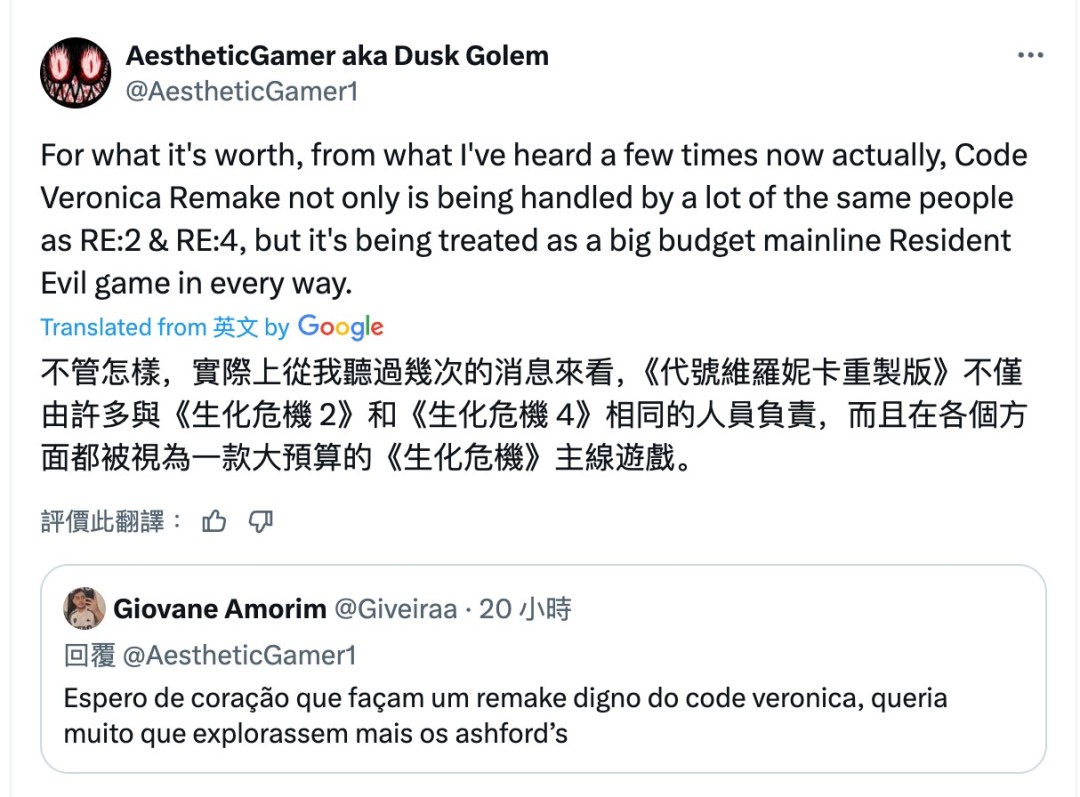This screenshot has width=1080, height=797.
Task: Click the thumbs up translation rating icon
Action: point(213,521)
